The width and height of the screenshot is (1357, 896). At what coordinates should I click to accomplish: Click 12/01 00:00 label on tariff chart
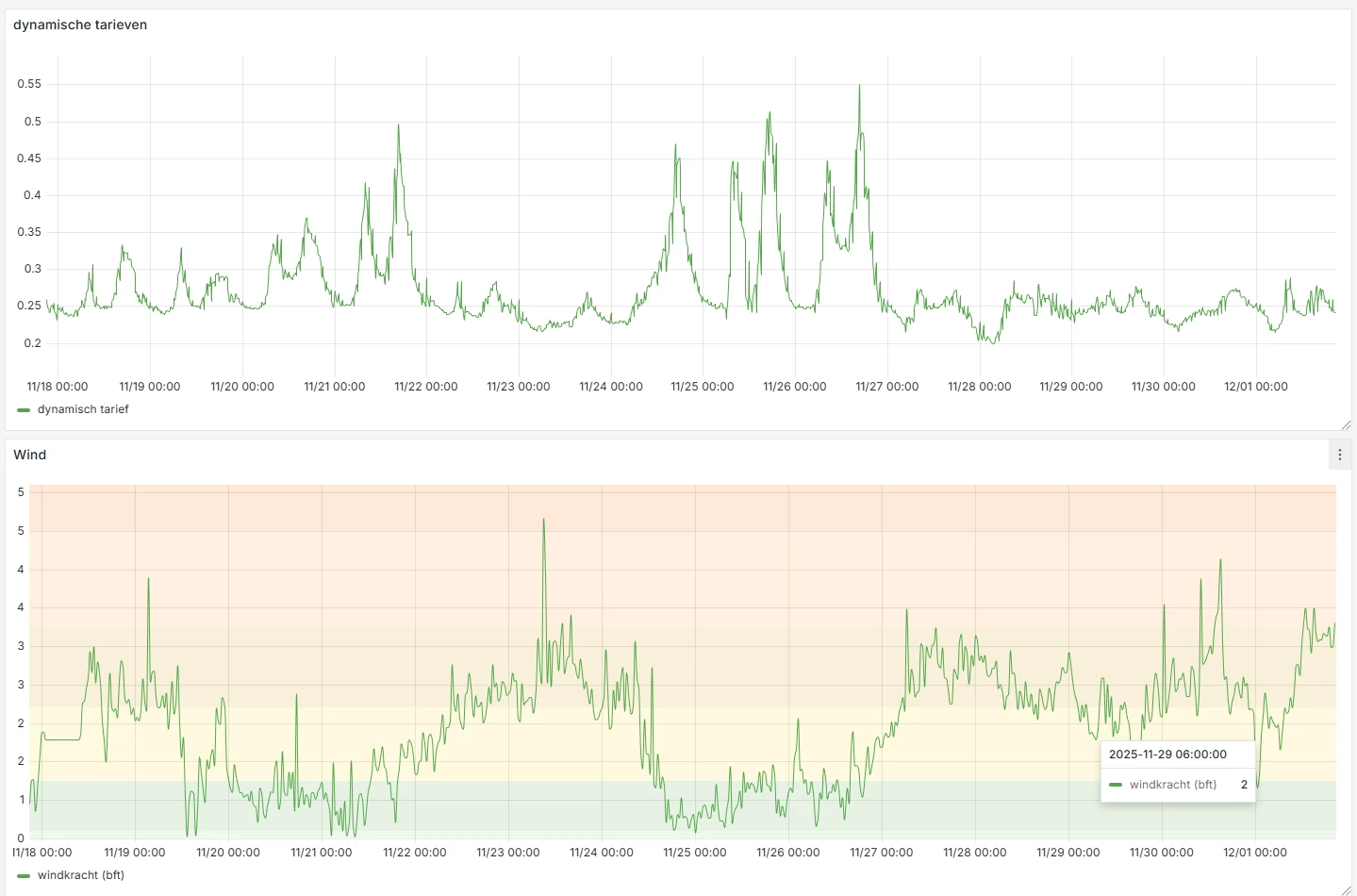click(1256, 387)
